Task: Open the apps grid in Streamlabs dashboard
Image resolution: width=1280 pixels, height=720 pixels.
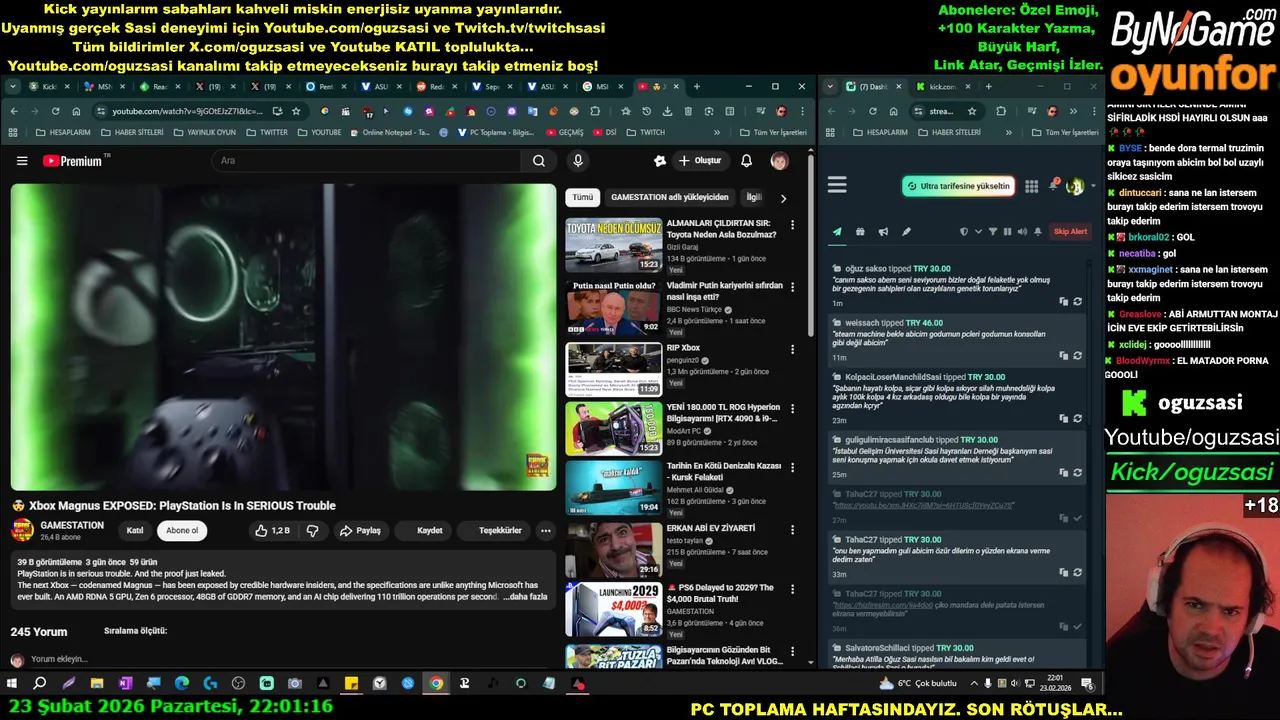Action: point(1031,186)
